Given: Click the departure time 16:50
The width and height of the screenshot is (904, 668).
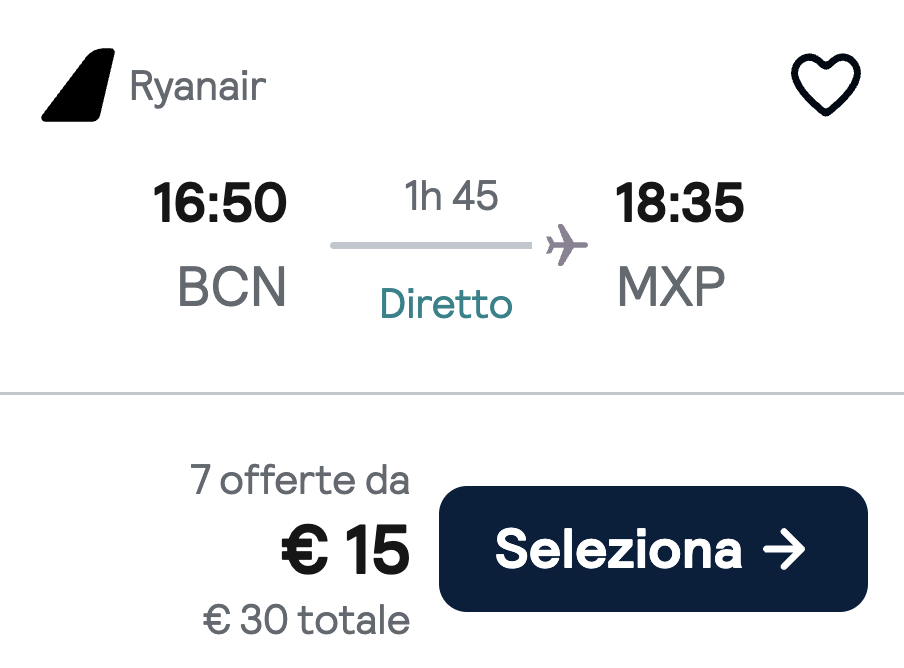Looking at the screenshot, I should (x=219, y=202).
